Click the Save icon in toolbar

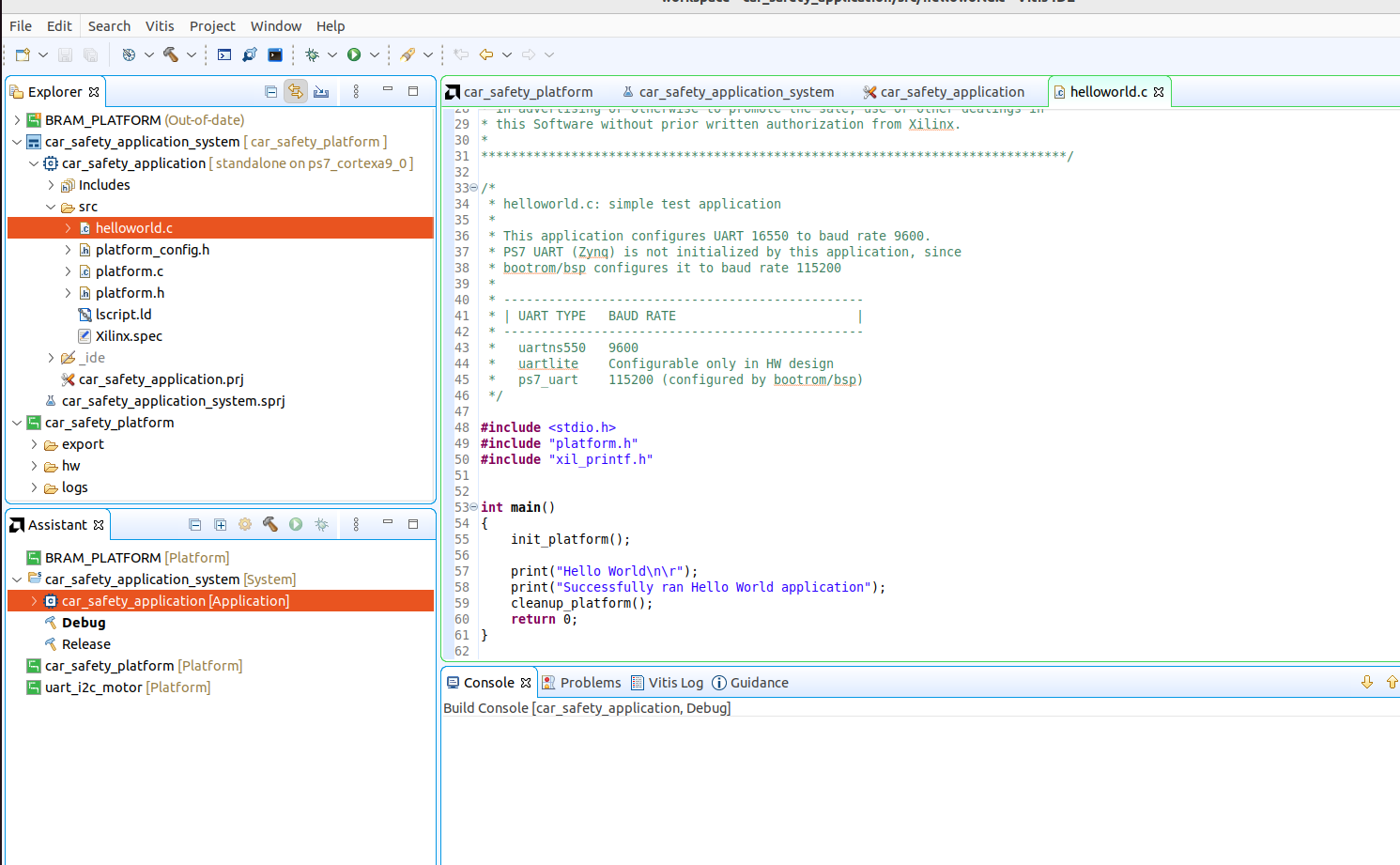[x=65, y=54]
